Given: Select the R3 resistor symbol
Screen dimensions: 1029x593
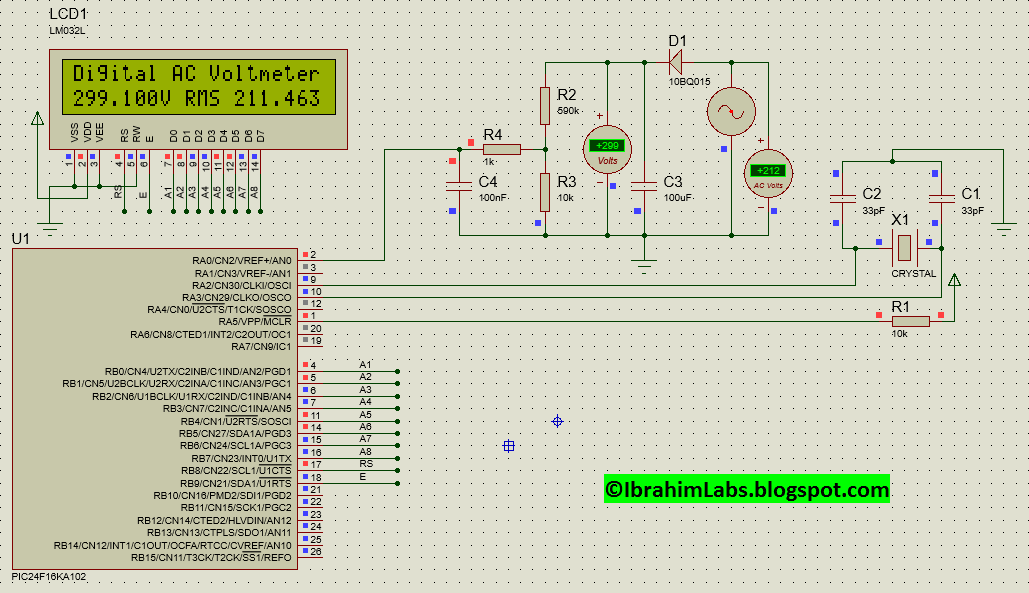Looking at the screenshot, I should (x=545, y=192).
